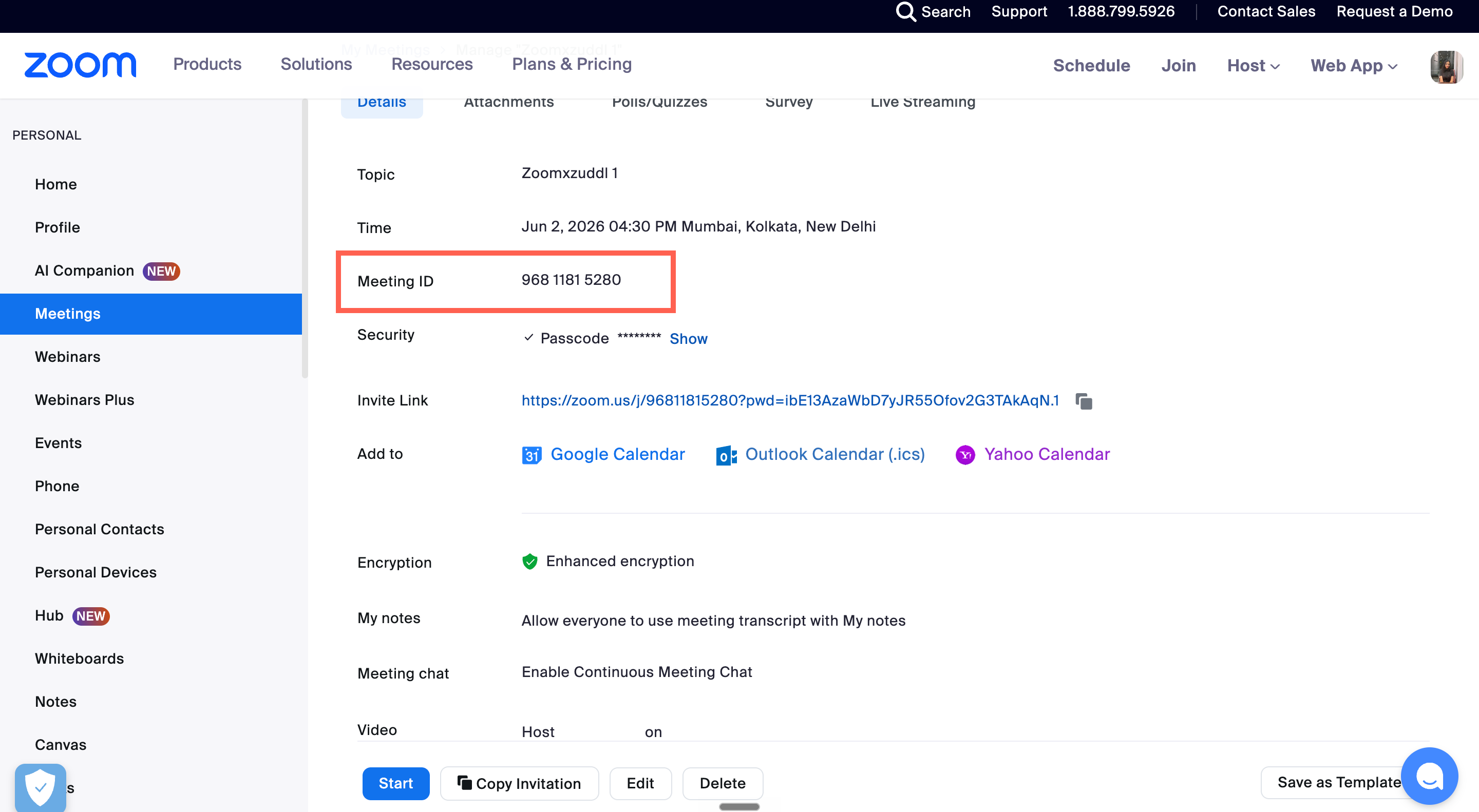This screenshot has height=812, width=1479.
Task: Add meeting to Yahoo Calendar
Action: (x=1047, y=454)
